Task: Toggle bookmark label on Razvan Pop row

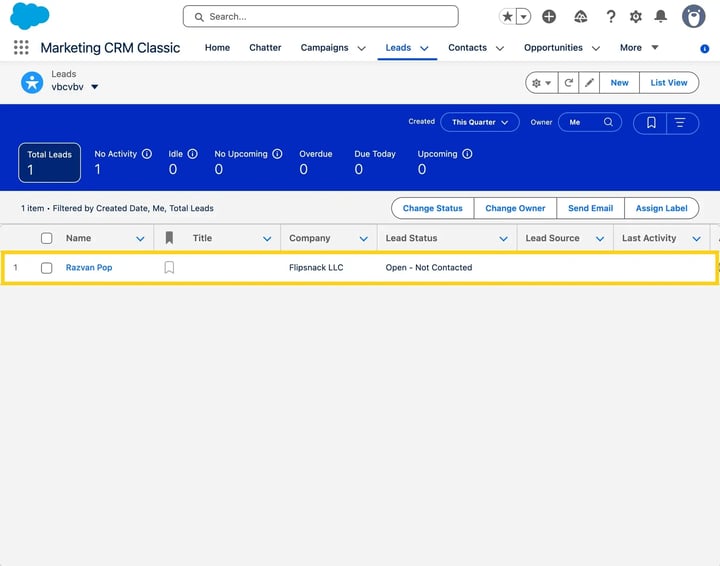Action: click(x=169, y=267)
